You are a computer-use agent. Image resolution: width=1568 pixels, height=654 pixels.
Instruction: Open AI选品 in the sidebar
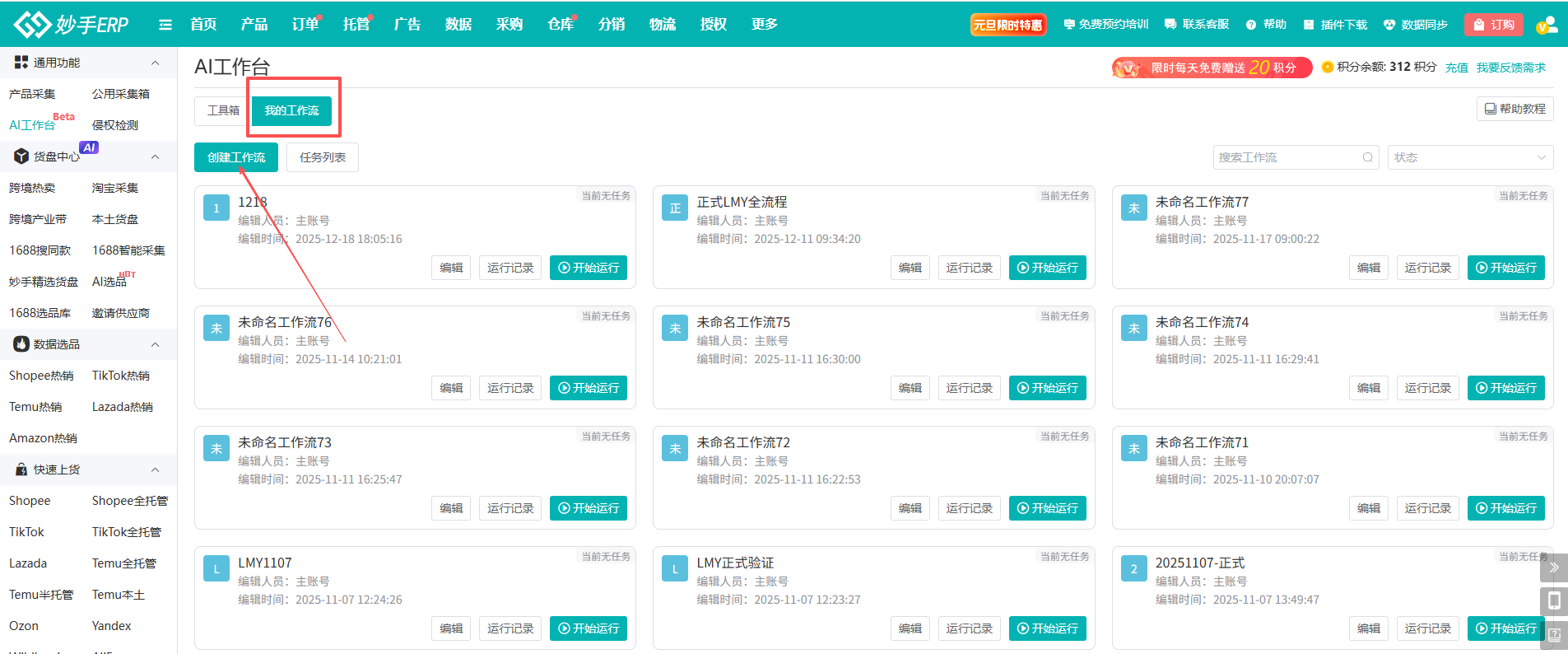click(109, 282)
